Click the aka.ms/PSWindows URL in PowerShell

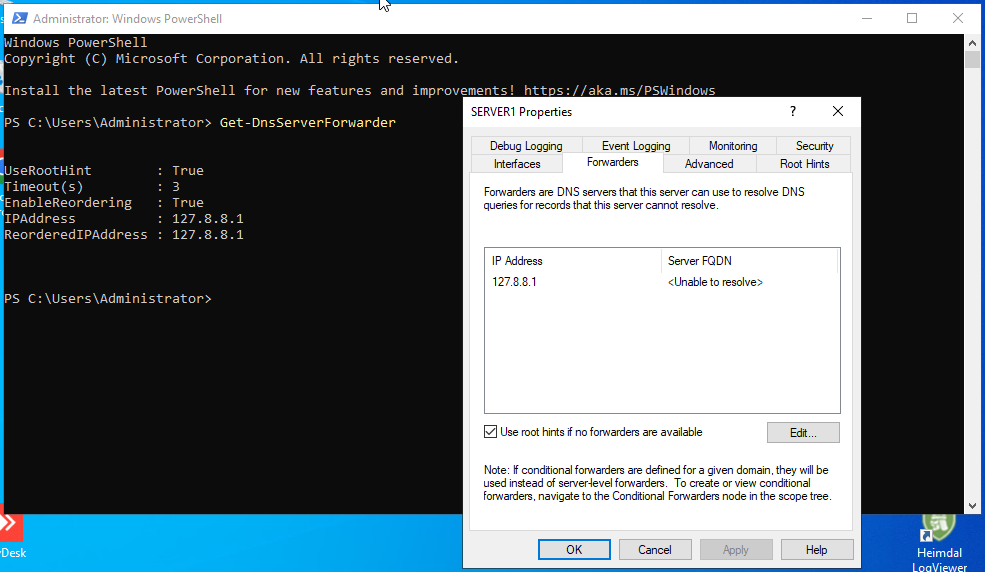(619, 90)
